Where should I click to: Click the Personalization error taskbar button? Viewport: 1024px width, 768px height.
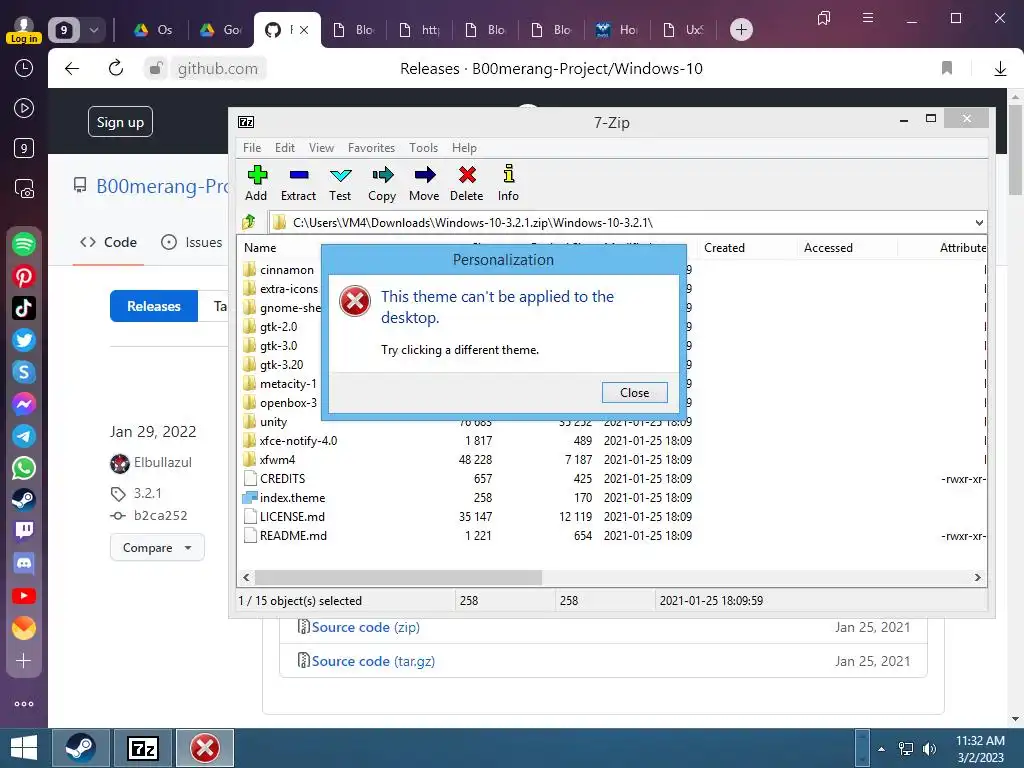click(x=205, y=748)
